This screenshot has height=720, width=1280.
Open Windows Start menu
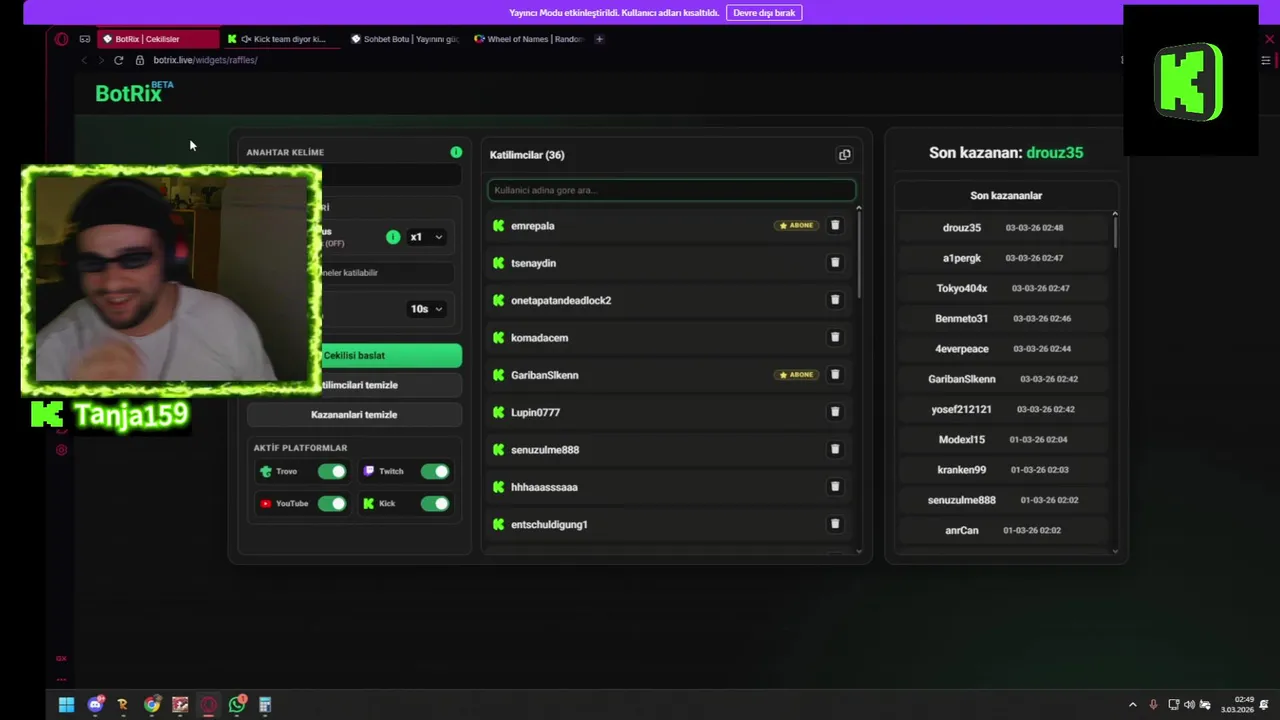(x=66, y=705)
